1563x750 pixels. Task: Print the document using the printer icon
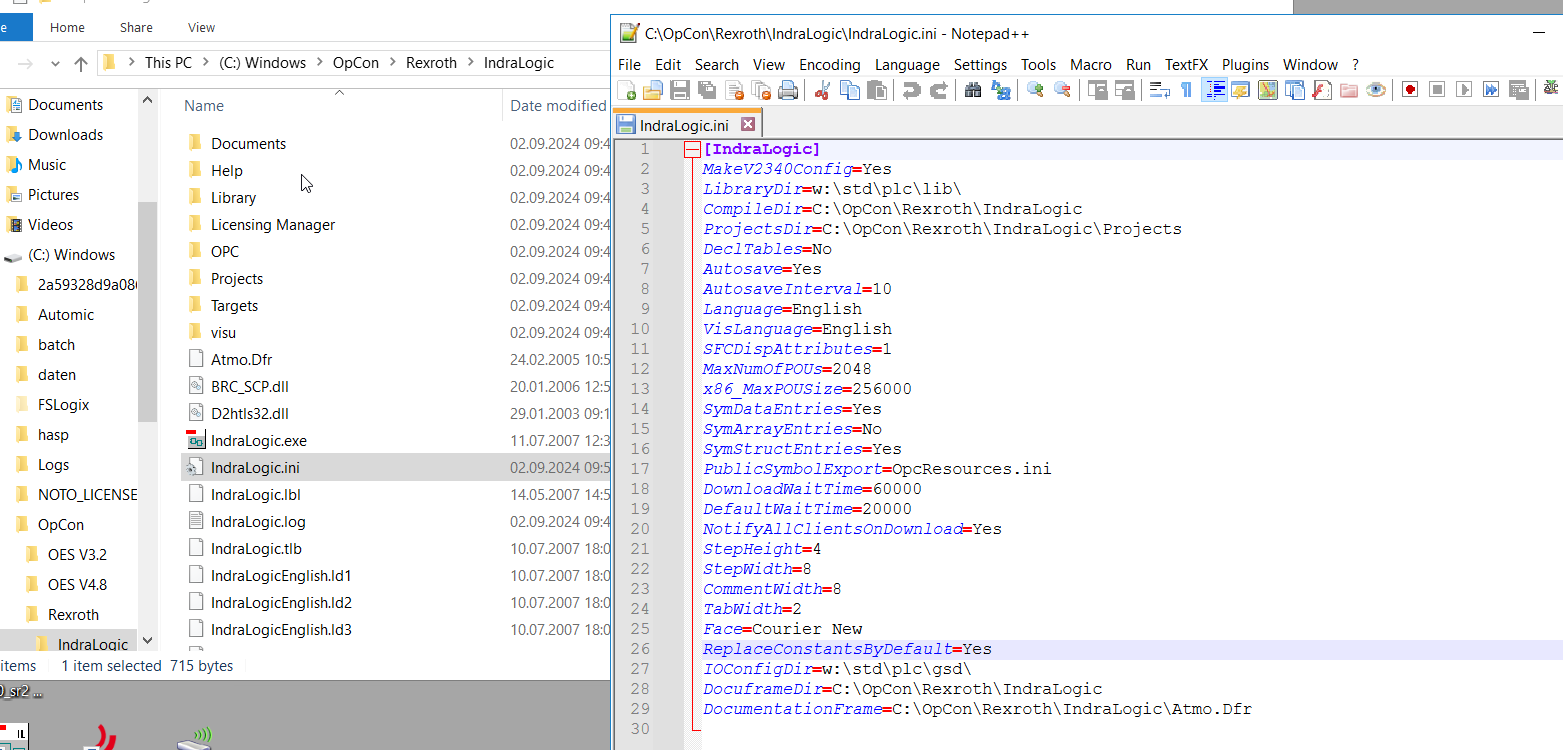coord(788,90)
